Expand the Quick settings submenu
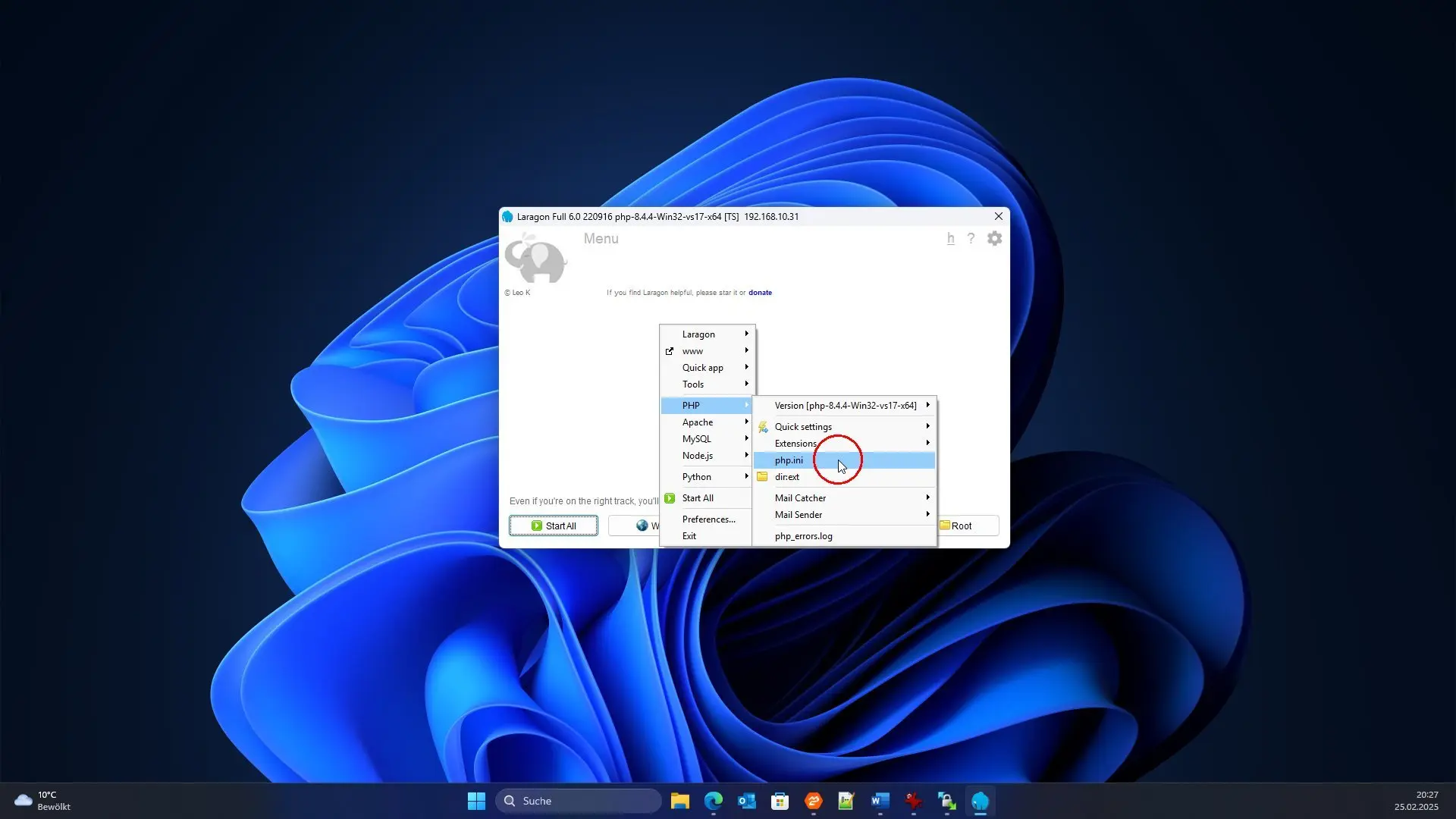The image size is (1456, 819). [x=844, y=427]
